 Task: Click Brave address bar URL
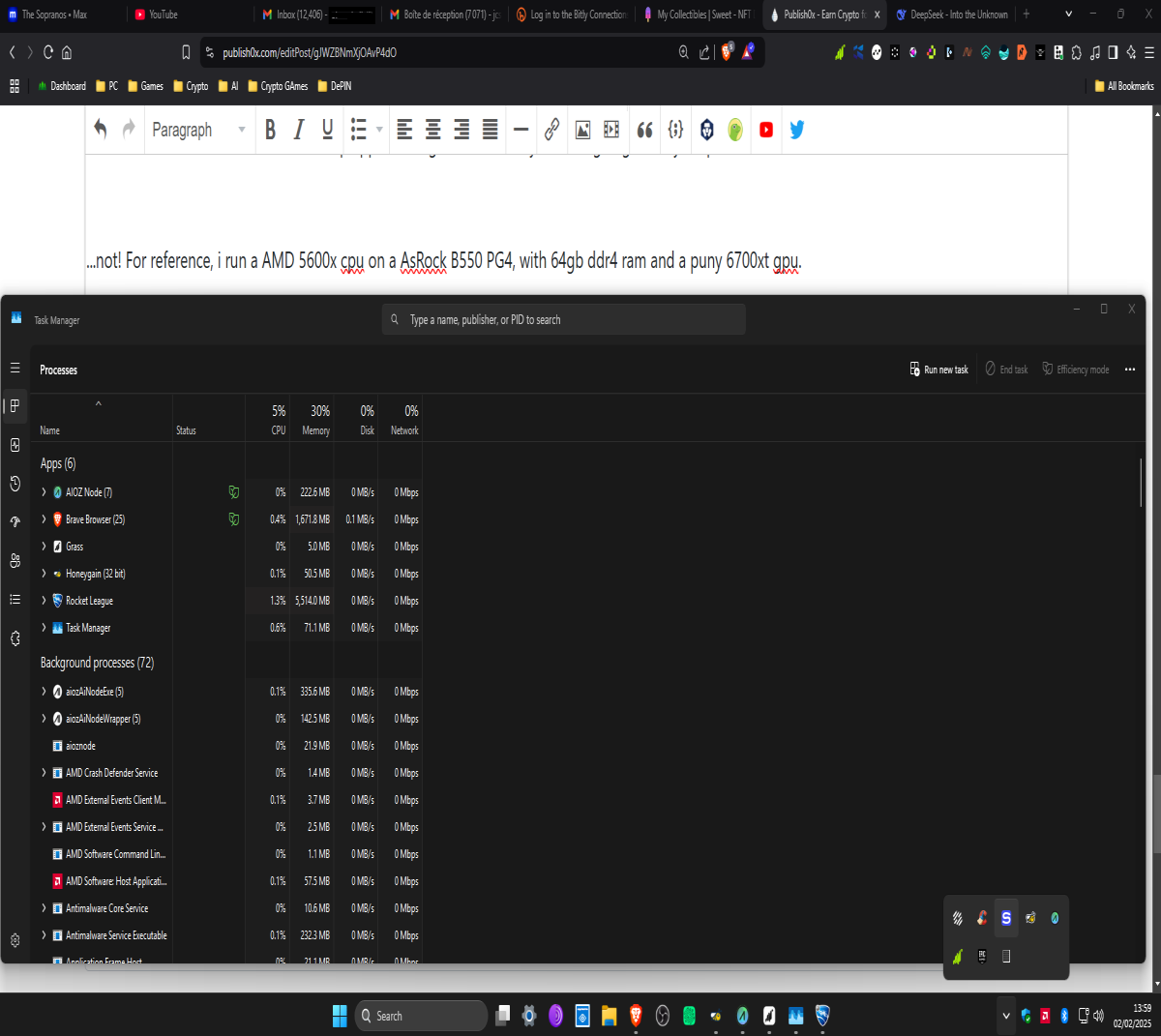(310, 52)
